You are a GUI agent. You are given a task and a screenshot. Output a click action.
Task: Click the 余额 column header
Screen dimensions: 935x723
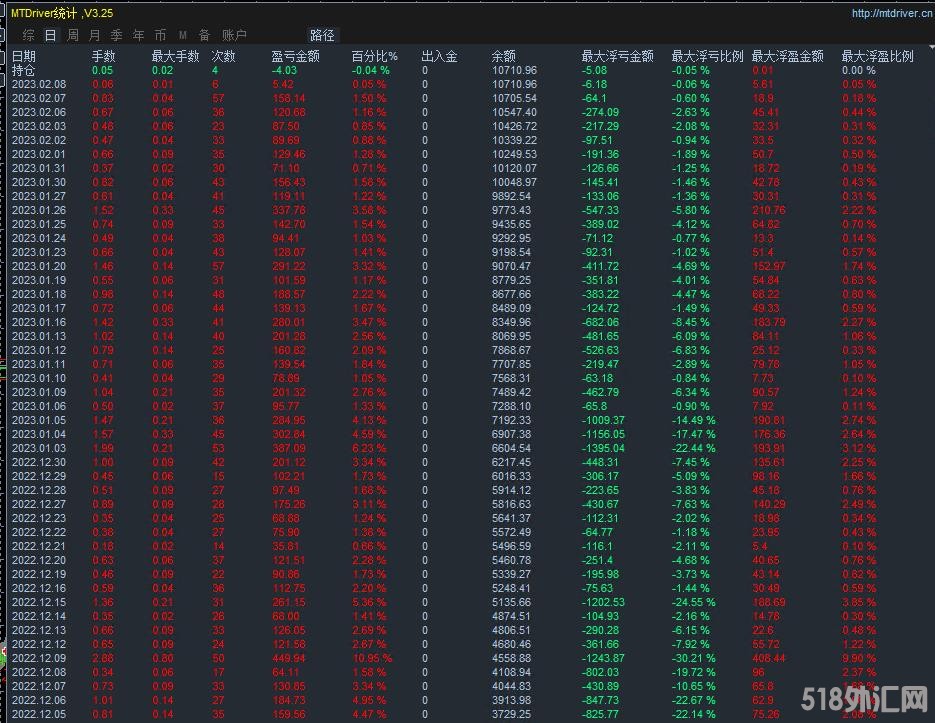504,56
